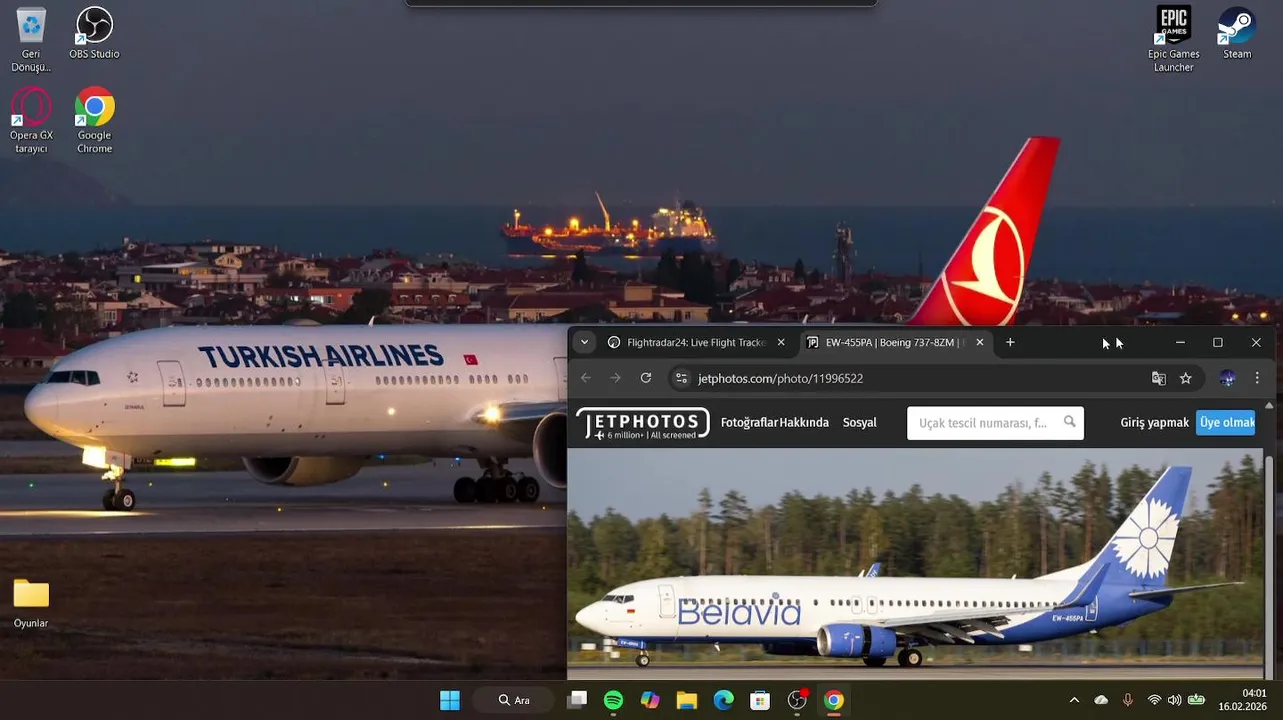Launch OBS Studio from the desktop
1283x720 pixels.
[94, 33]
